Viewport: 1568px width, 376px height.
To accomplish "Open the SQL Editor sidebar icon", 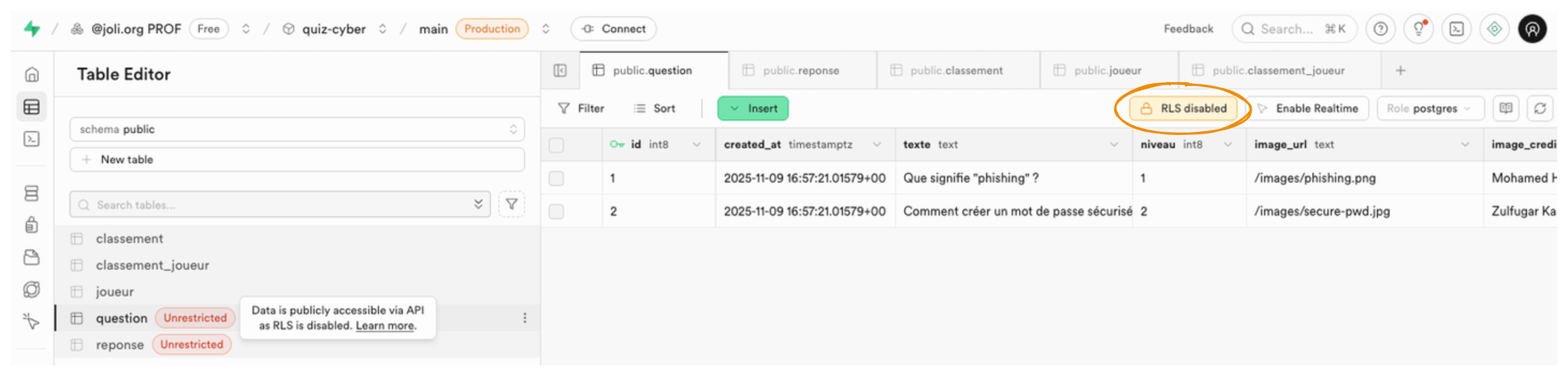I will coord(31,139).
